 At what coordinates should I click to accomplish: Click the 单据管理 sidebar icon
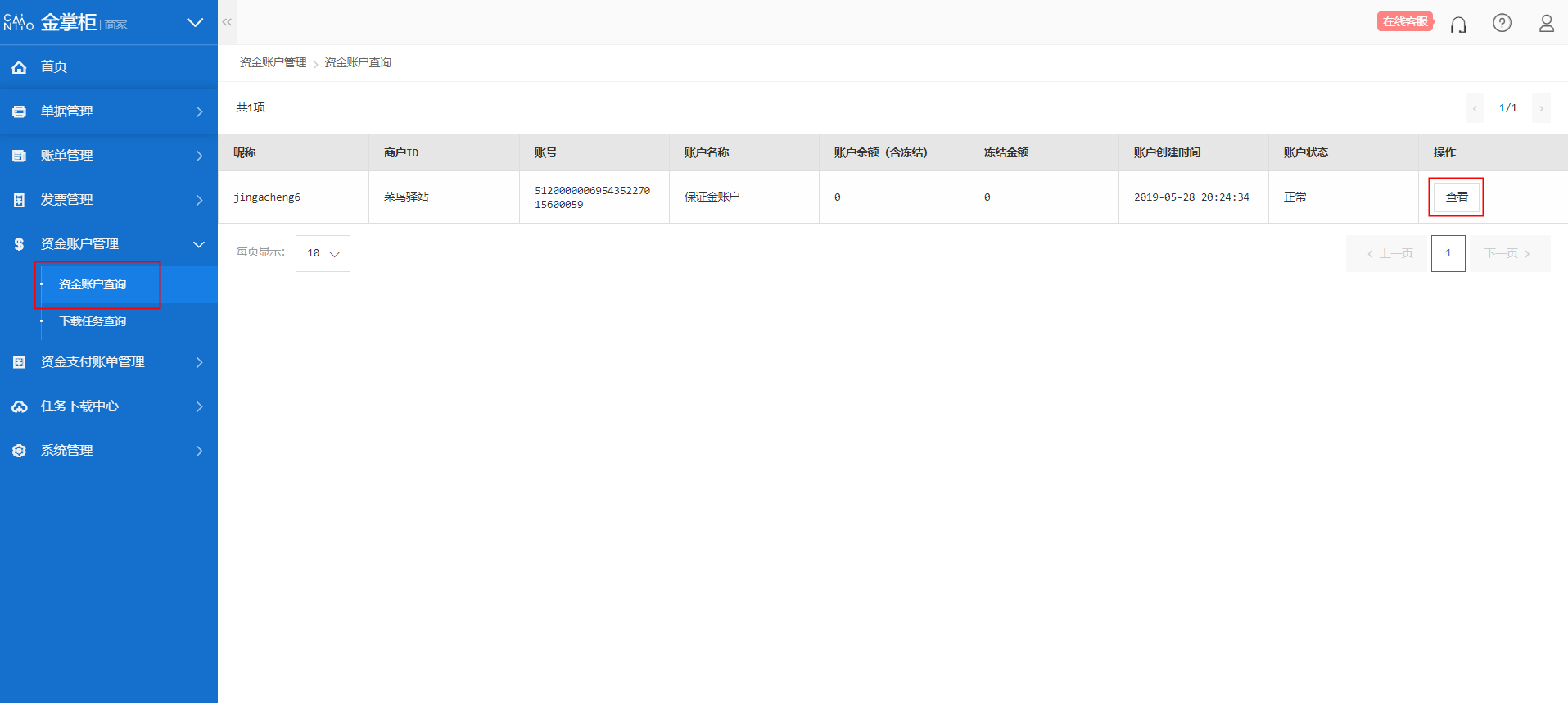coord(19,111)
